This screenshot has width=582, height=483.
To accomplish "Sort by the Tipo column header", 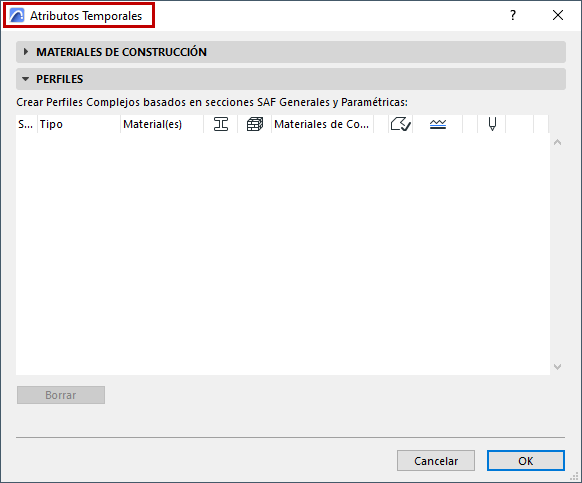I will pyautogui.click(x=79, y=124).
